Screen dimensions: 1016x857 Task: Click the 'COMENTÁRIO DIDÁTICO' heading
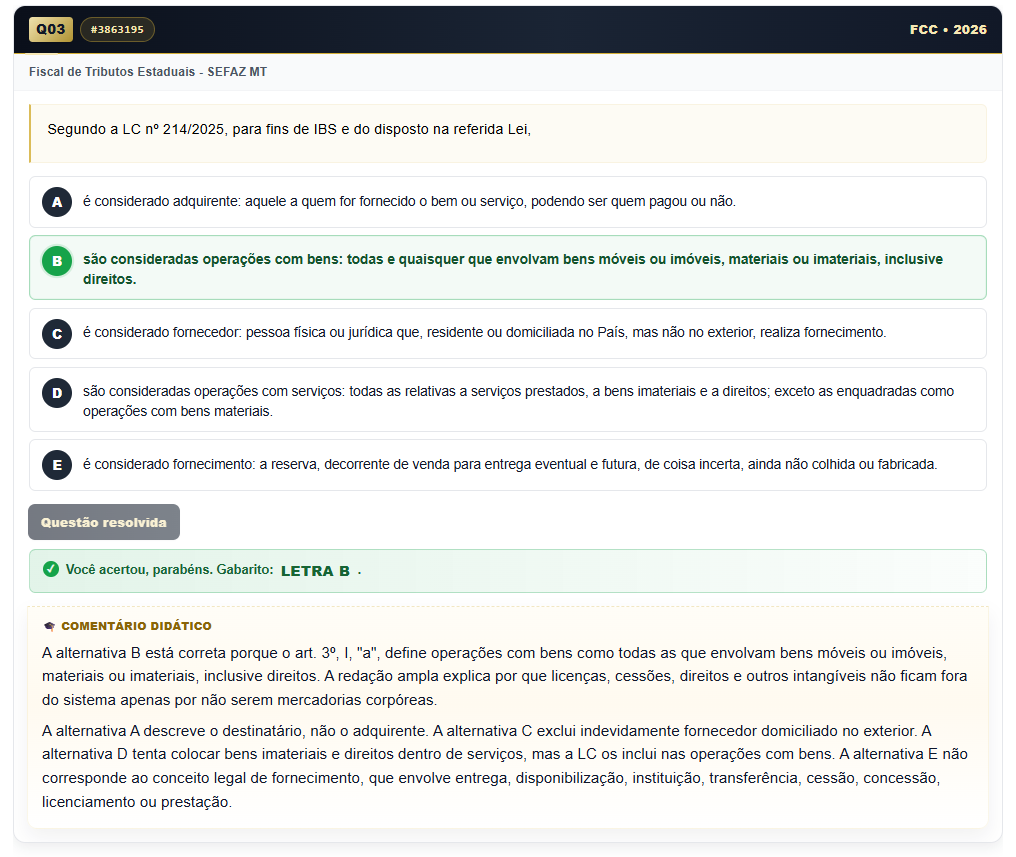(136, 626)
